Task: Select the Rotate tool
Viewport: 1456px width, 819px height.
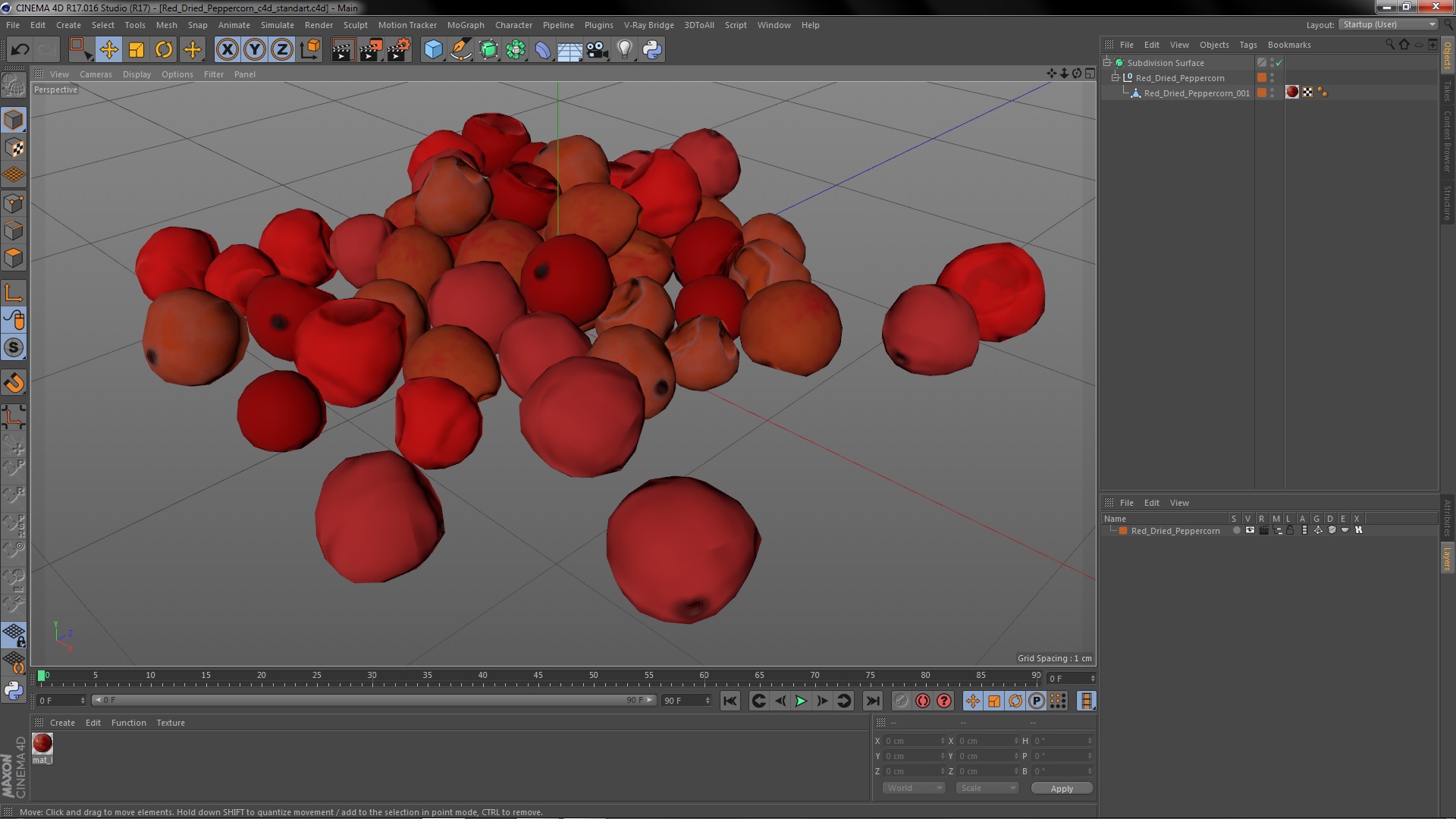Action: pos(164,50)
